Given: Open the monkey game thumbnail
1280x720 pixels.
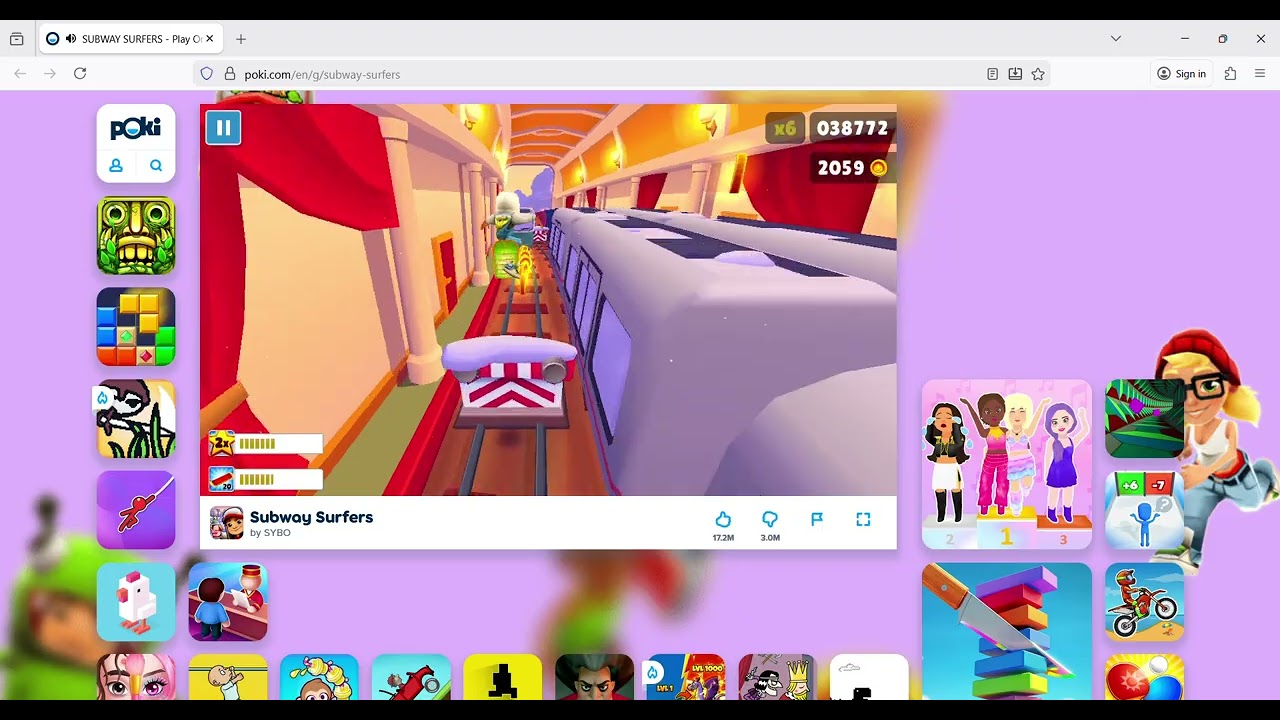Looking at the screenshot, I should [320, 677].
